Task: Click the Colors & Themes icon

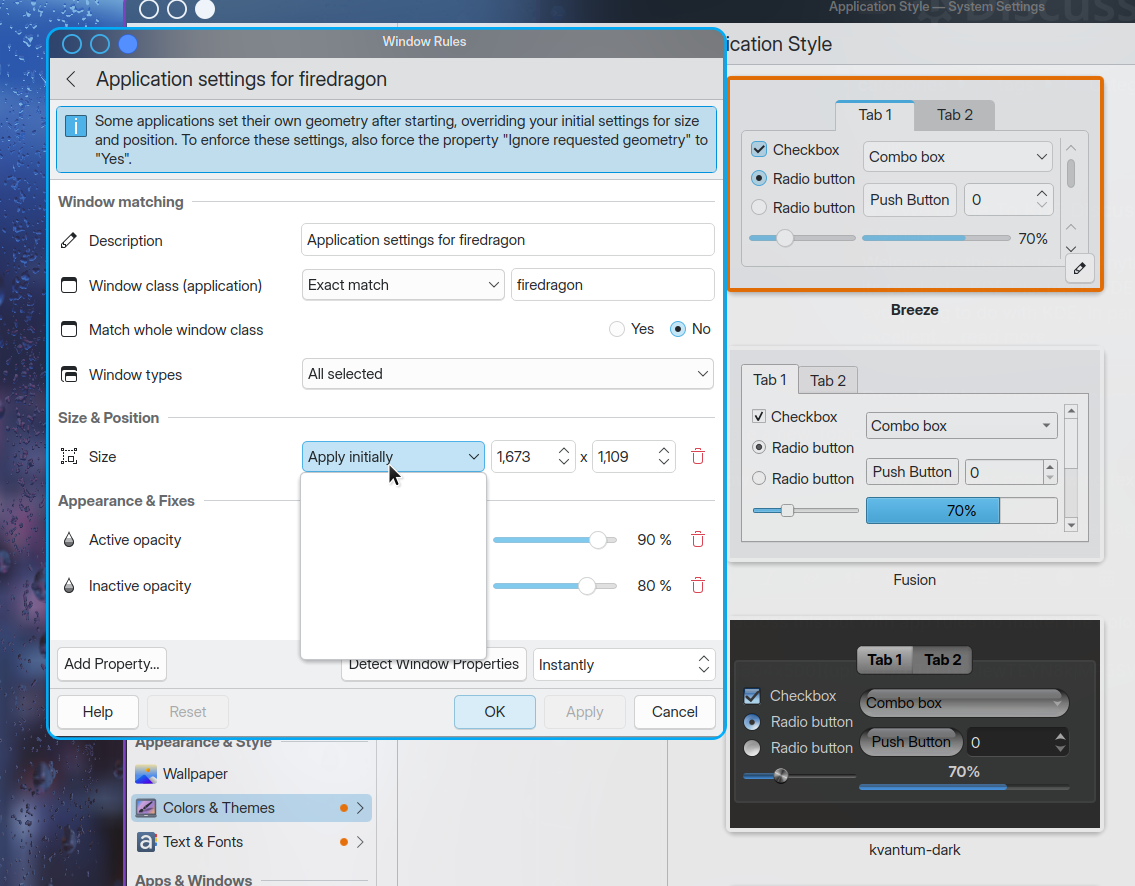Action: [x=145, y=808]
